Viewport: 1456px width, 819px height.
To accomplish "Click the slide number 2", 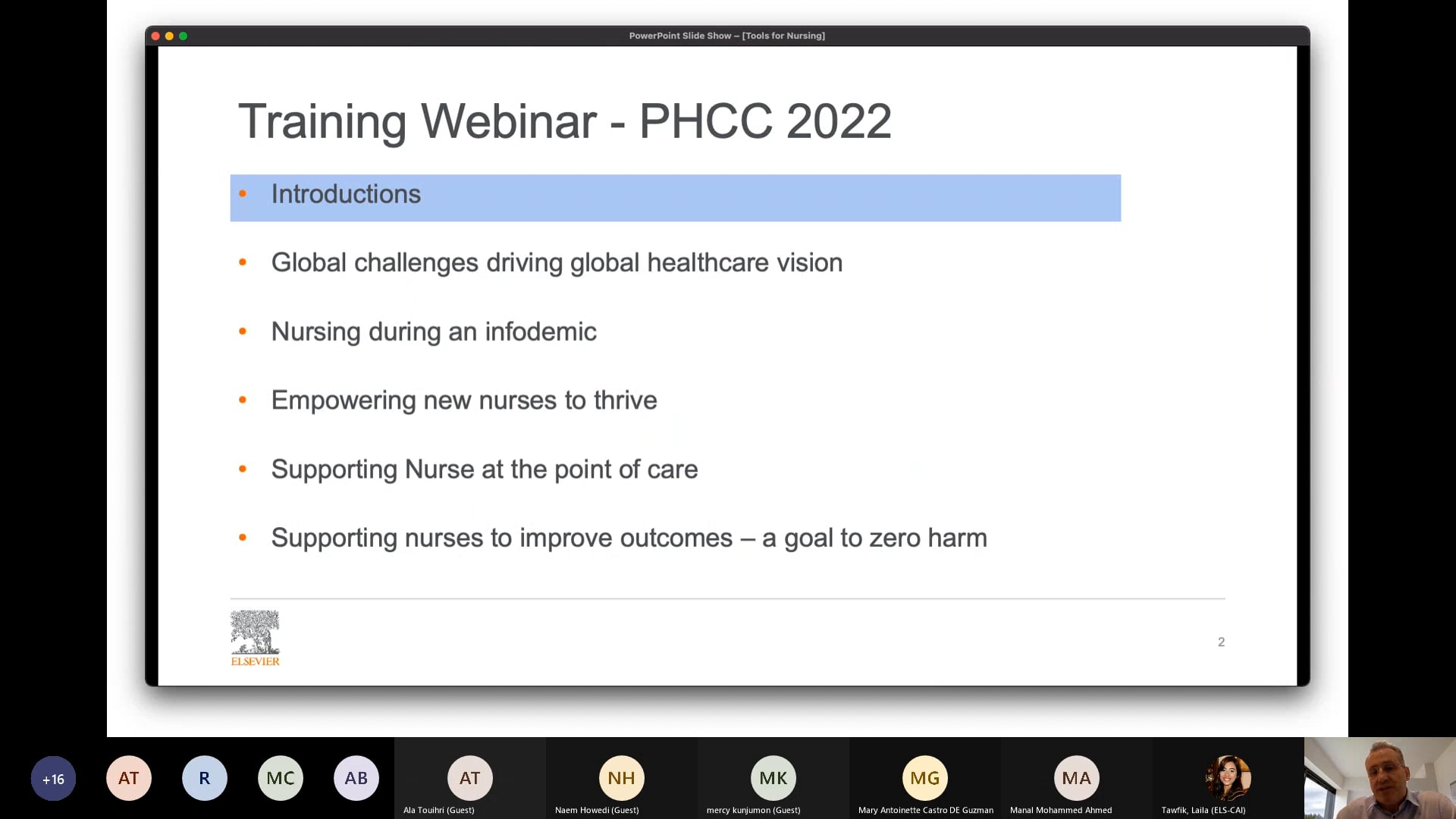I will click(x=1221, y=642).
